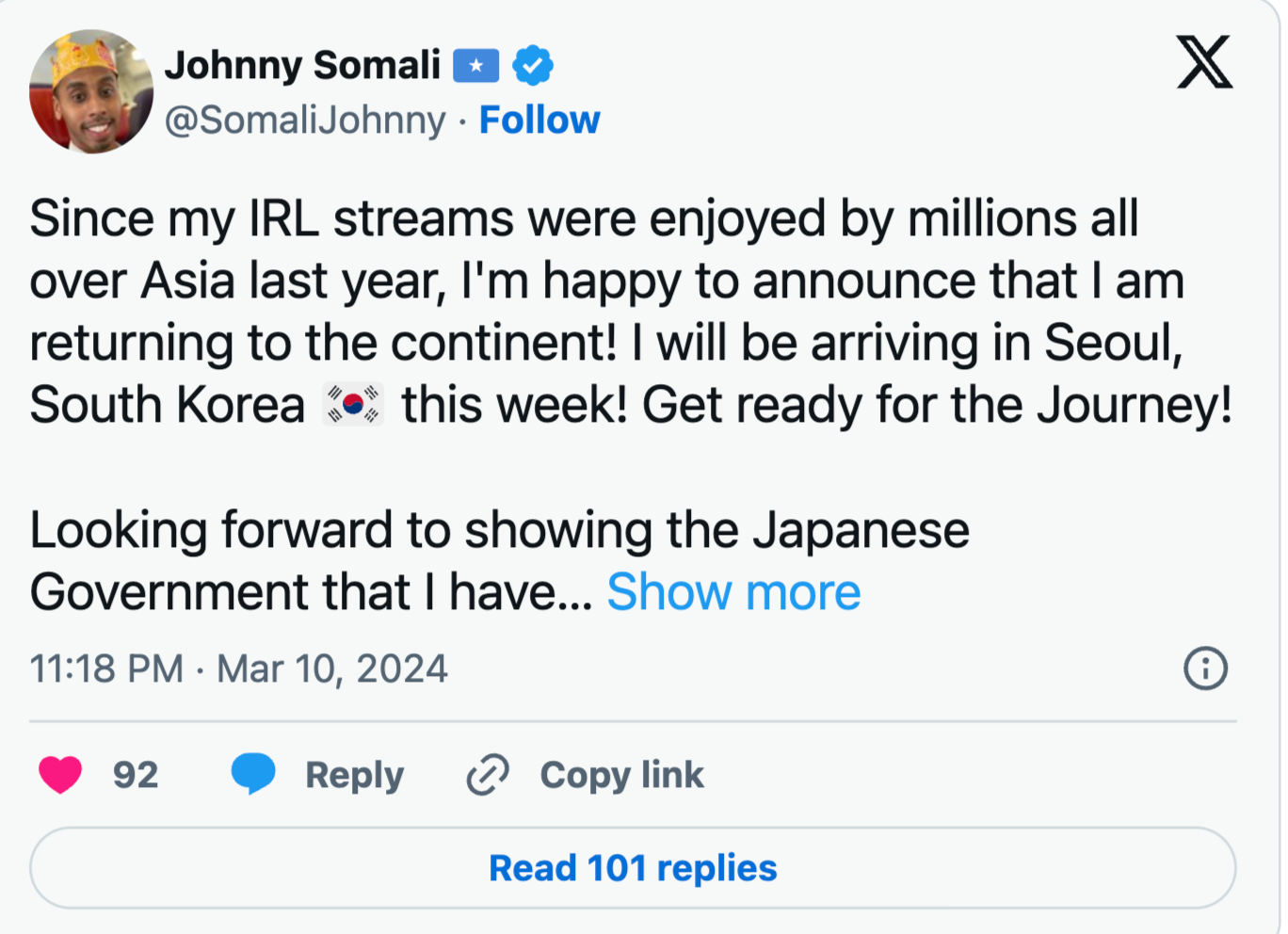
Task: Open Read 101 replies button
Action: pyautogui.click(x=633, y=868)
